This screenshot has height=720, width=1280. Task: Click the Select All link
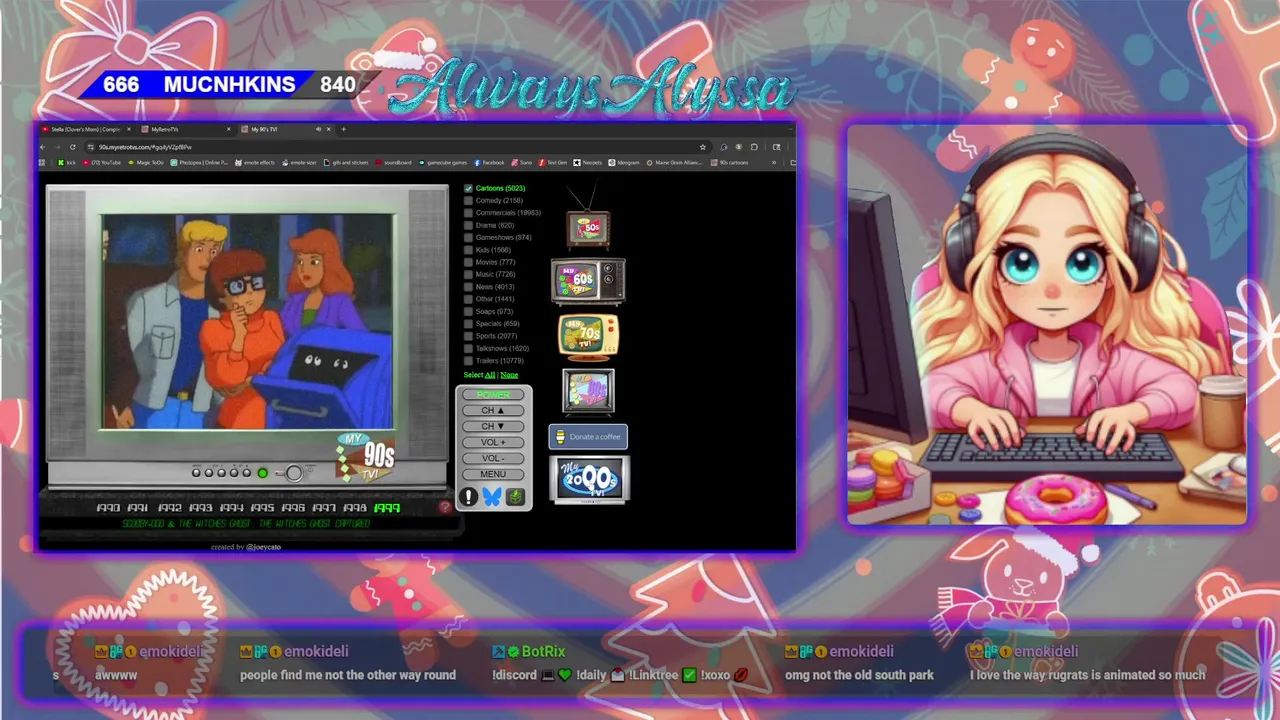pos(490,375)
